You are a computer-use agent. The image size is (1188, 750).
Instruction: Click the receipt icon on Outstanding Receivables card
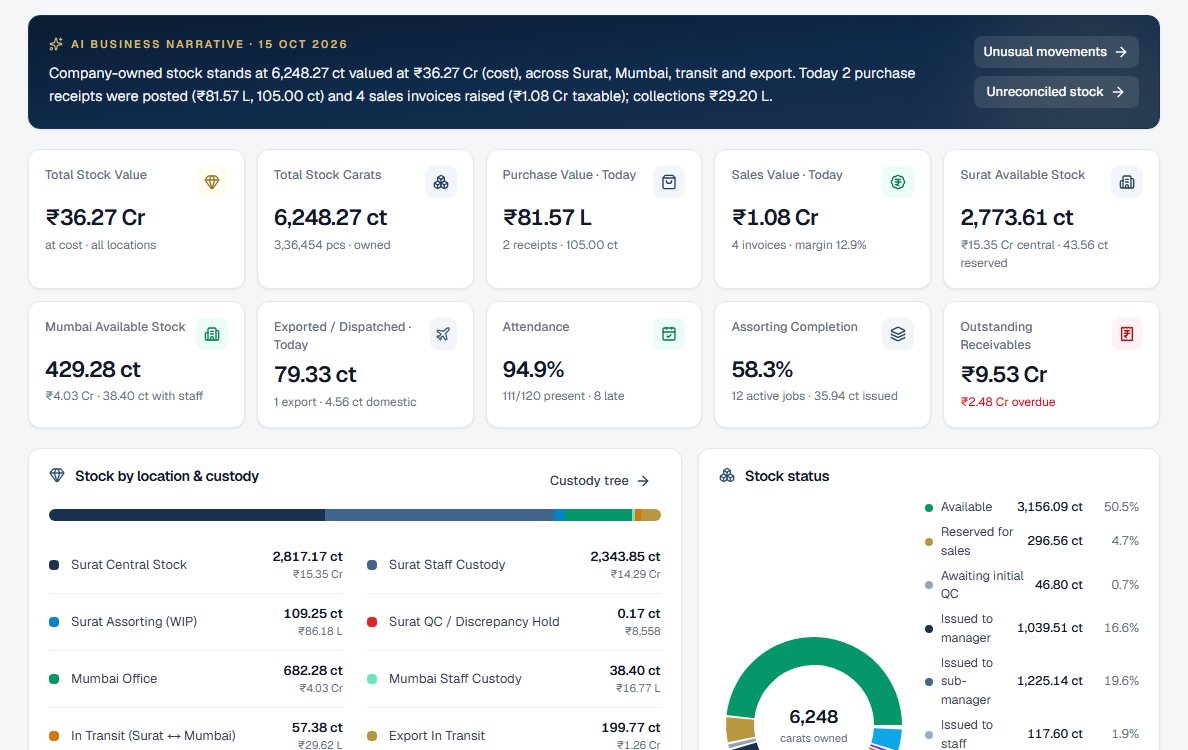(1127, 334)
